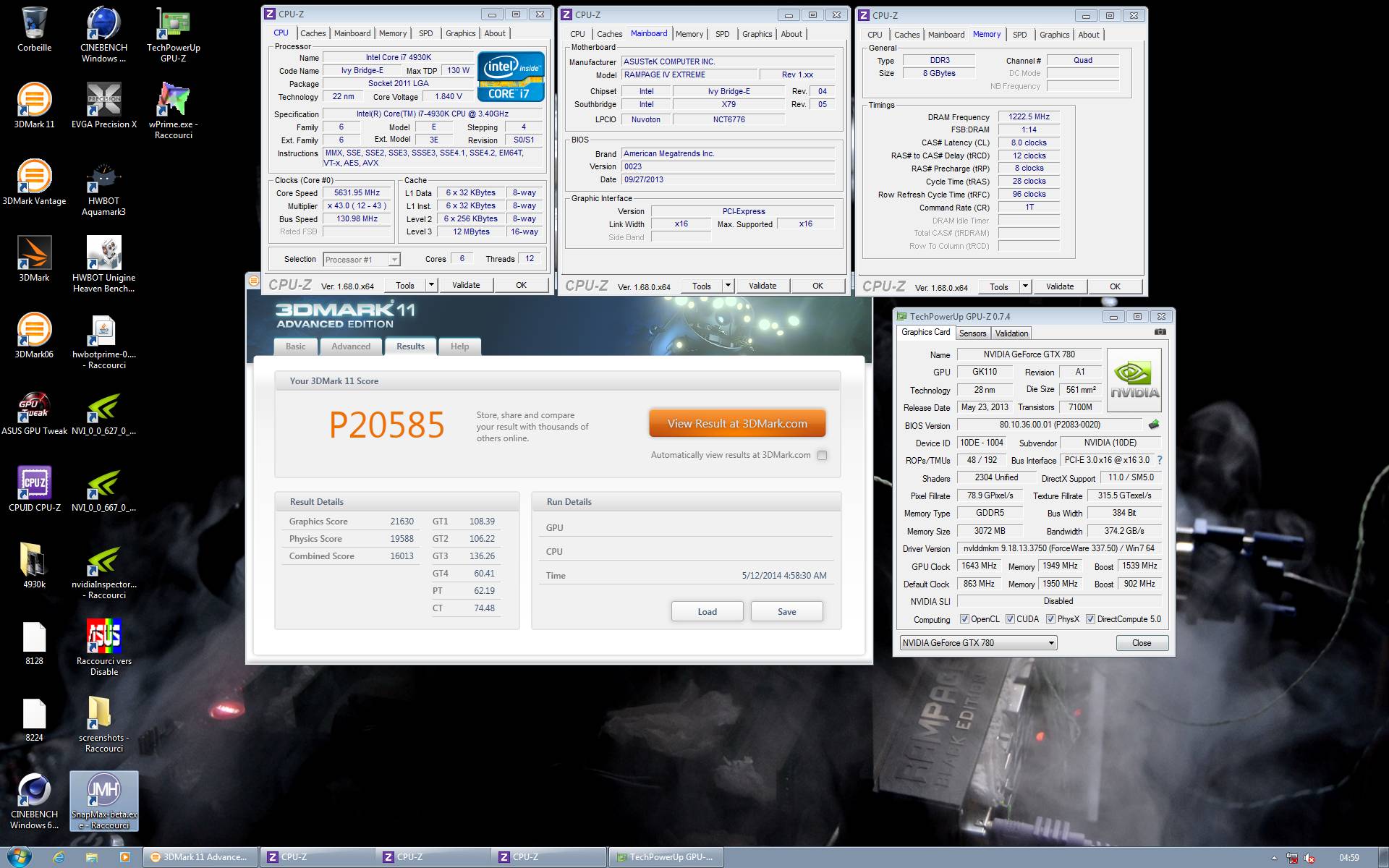Open NVI_0_0_667 NVIDIA shortcut
Image resolution: width=1389 pixels, height=868 pixels.
pos(103,489)
